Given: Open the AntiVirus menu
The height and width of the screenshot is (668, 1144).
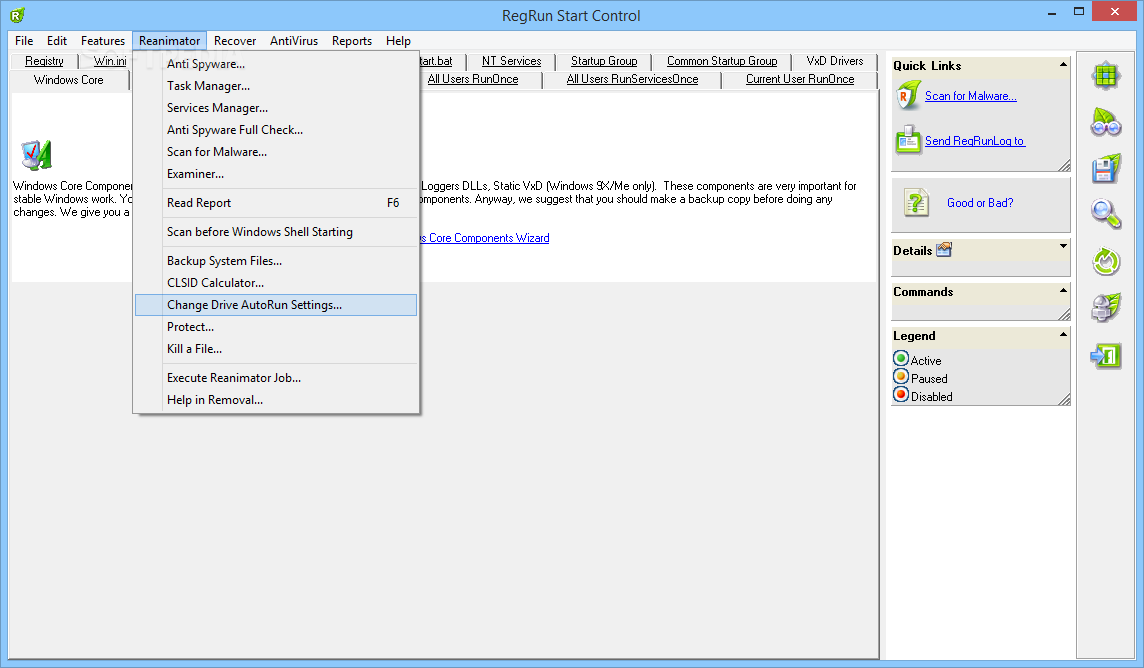Looking at the screenshot, I should pos(294,41).
